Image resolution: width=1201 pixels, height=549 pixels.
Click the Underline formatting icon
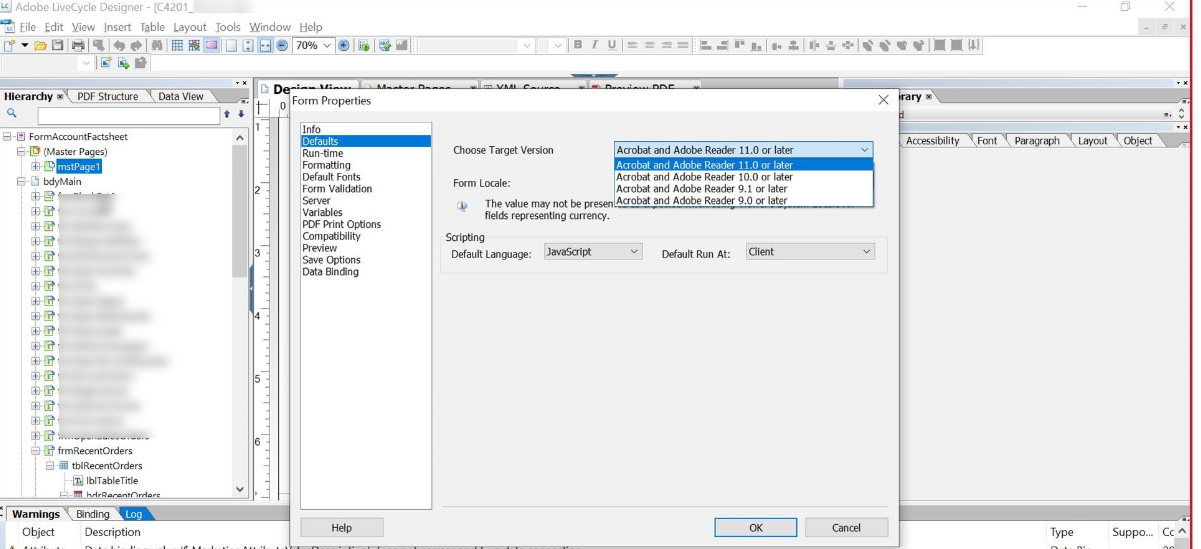click(x=611, y=45)
